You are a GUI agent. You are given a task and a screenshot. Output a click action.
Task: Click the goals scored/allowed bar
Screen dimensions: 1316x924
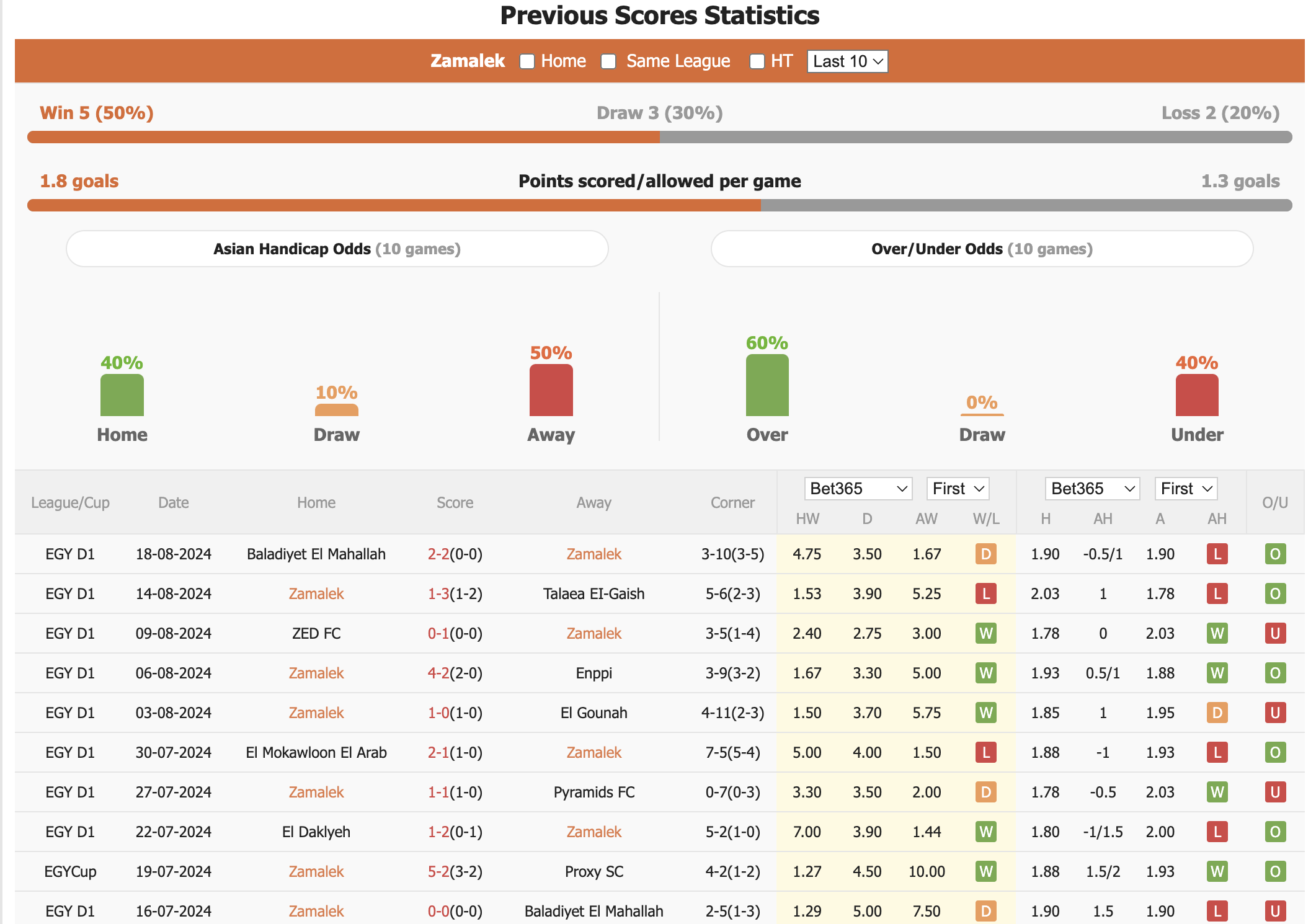coord(660,205)
